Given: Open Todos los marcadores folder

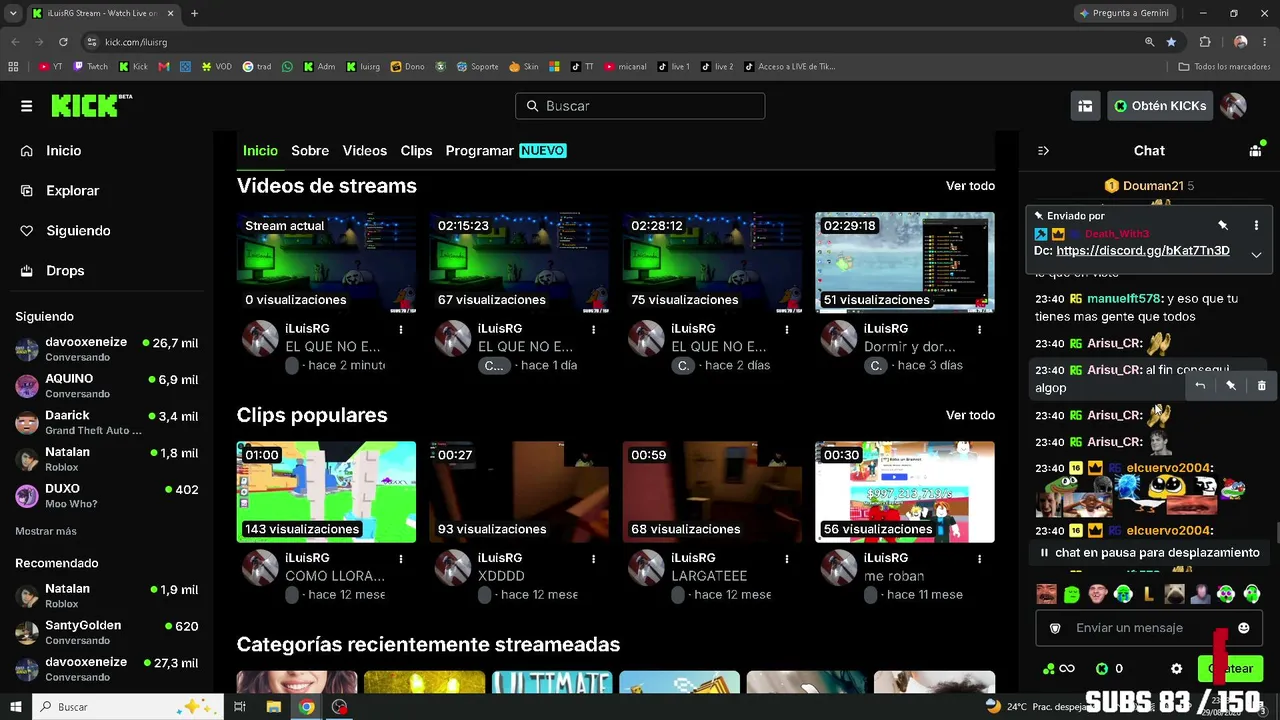Looking at the screenshot, I should 1224,67.
